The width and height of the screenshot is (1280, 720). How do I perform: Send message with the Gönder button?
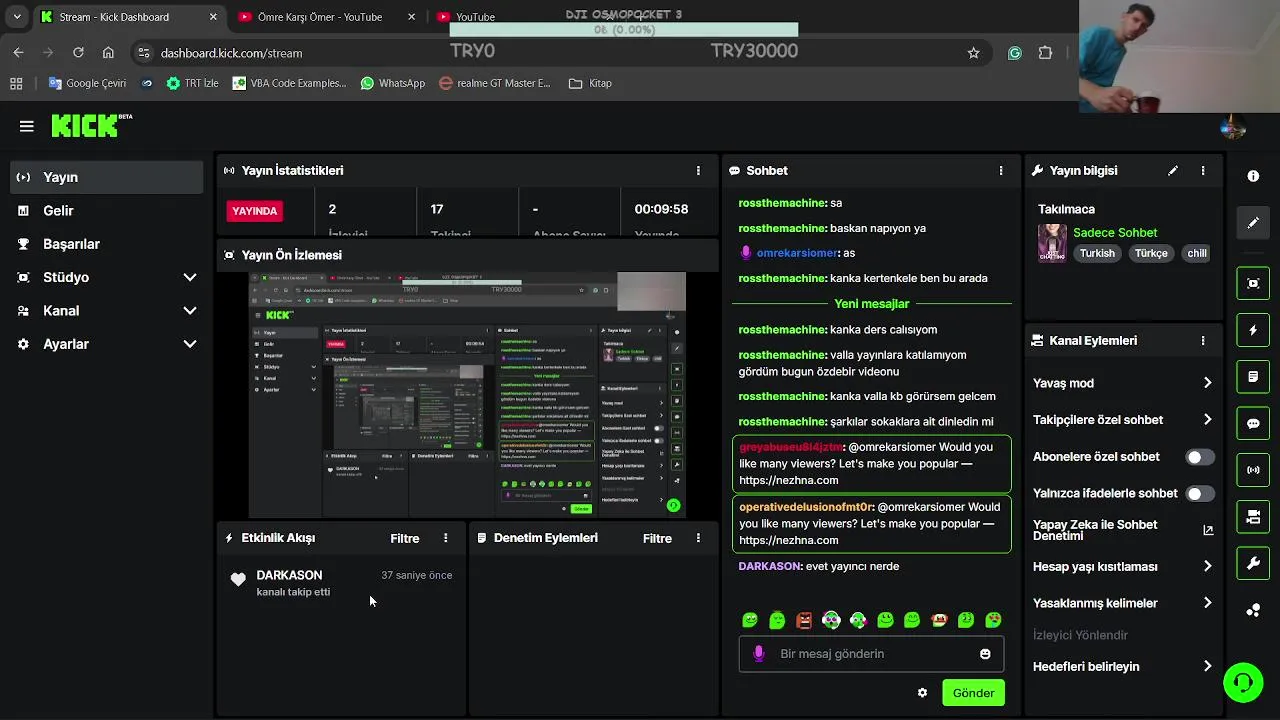[x=973, y=693]
